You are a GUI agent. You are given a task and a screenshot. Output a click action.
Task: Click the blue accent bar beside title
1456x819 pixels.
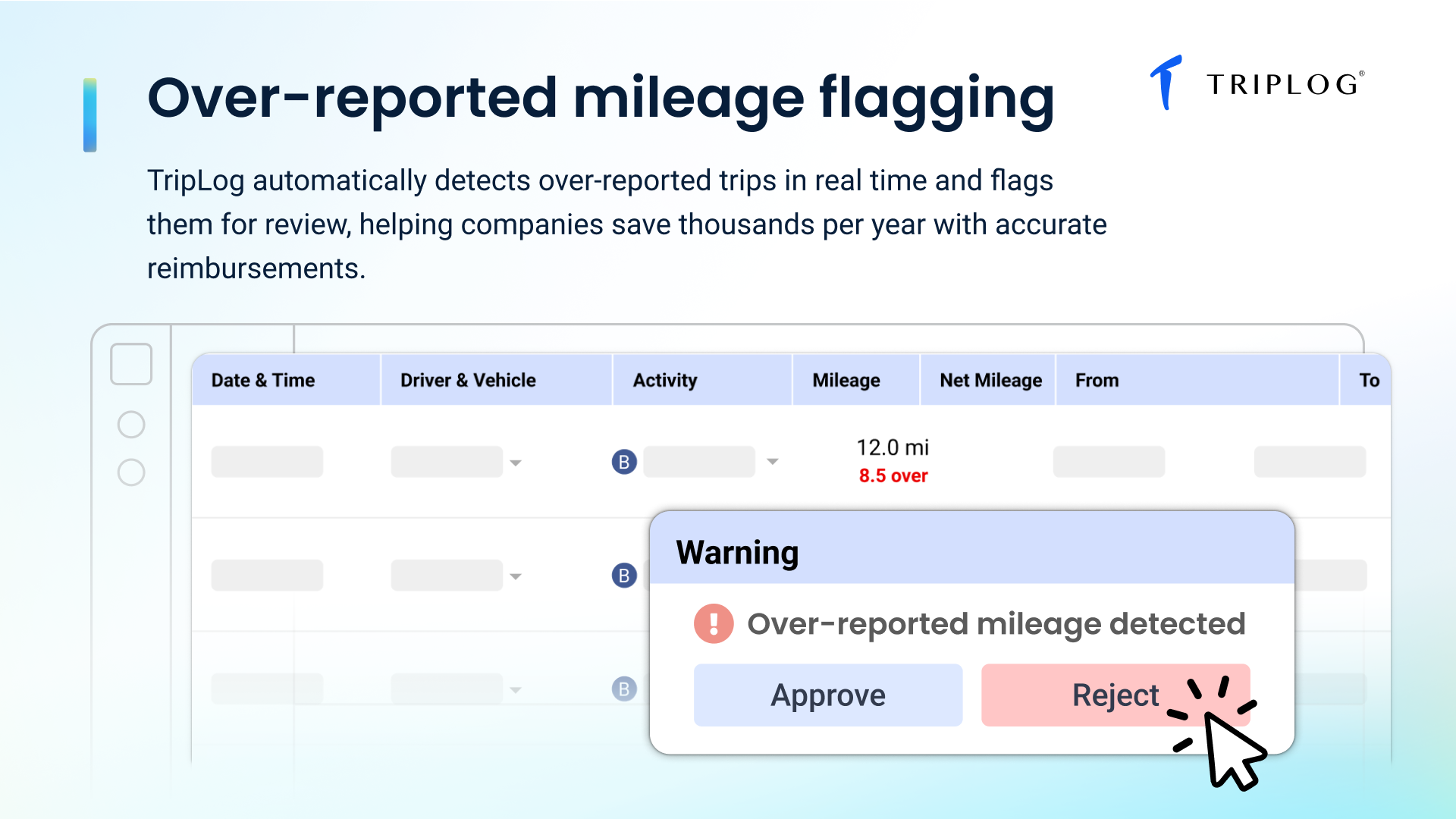click(90, 115)
